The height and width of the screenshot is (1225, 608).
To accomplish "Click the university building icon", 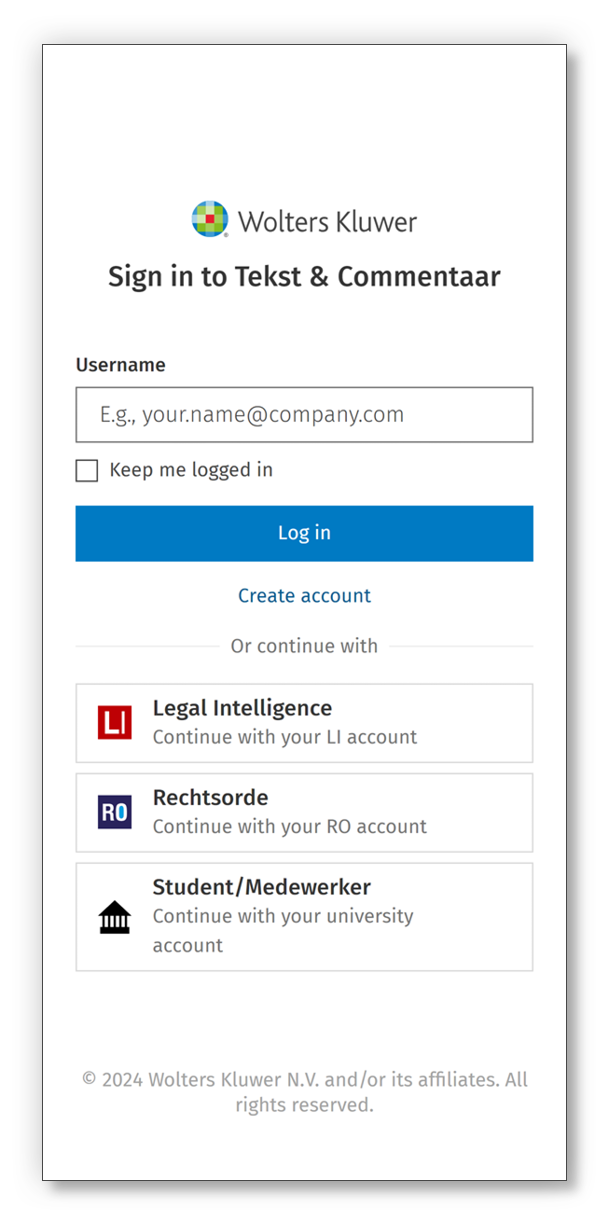I will [x=115, y=917].
